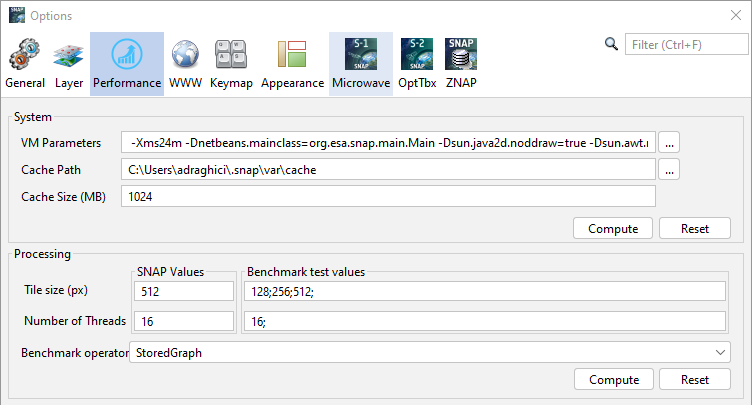
Task: Switch to WWW globe settings
Action: (x=185, y=64)
